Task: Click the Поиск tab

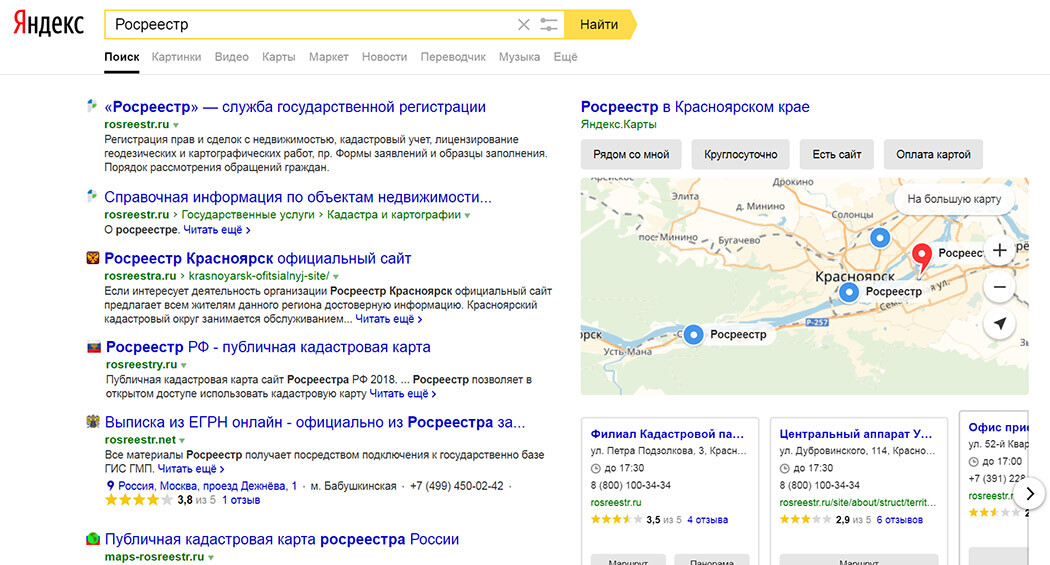Action: pyautogui.click(x=122, y=57)
